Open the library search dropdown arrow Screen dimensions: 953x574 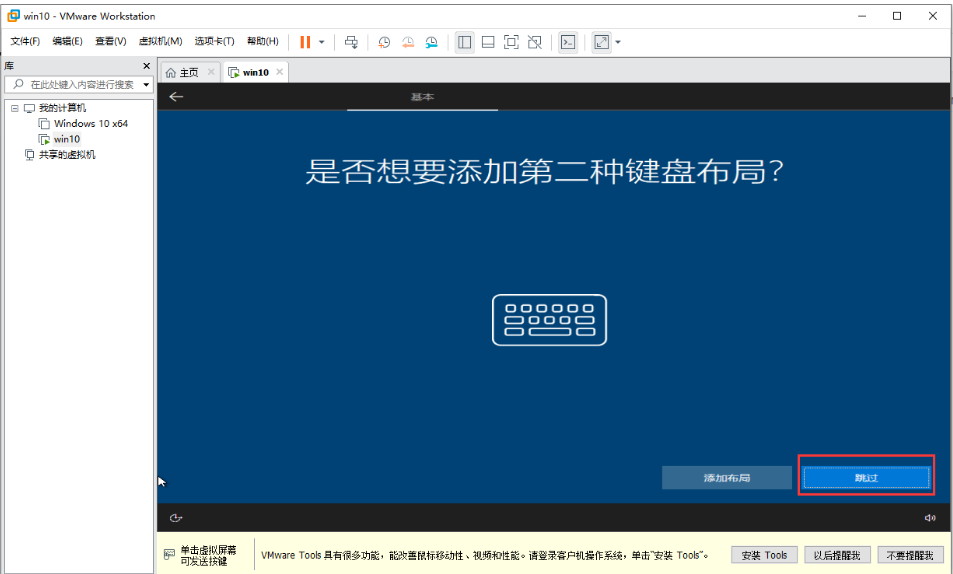(x=146, y=85)
